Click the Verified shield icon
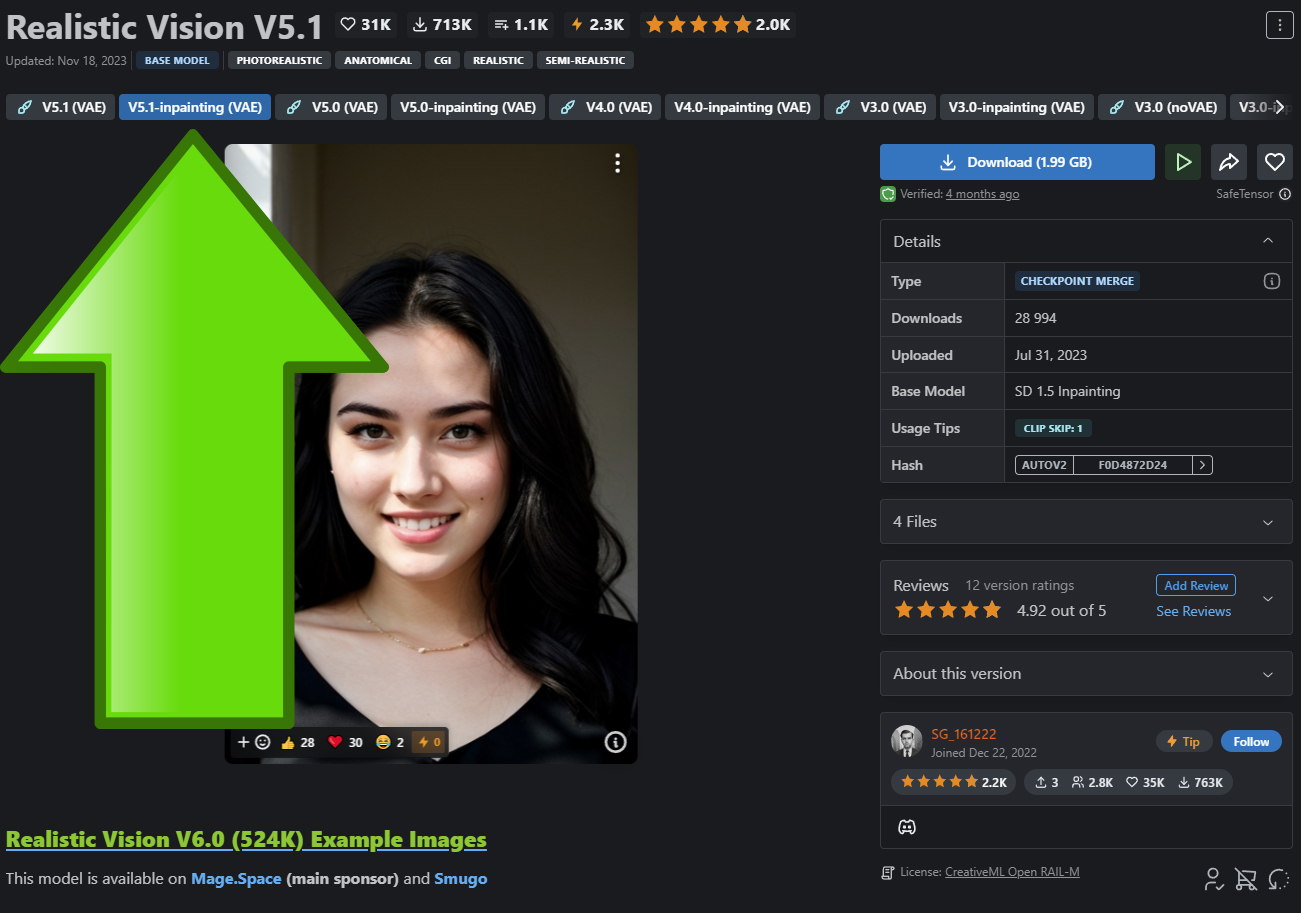The width and height of the screenshot is (1301, 913). point(888,194)
